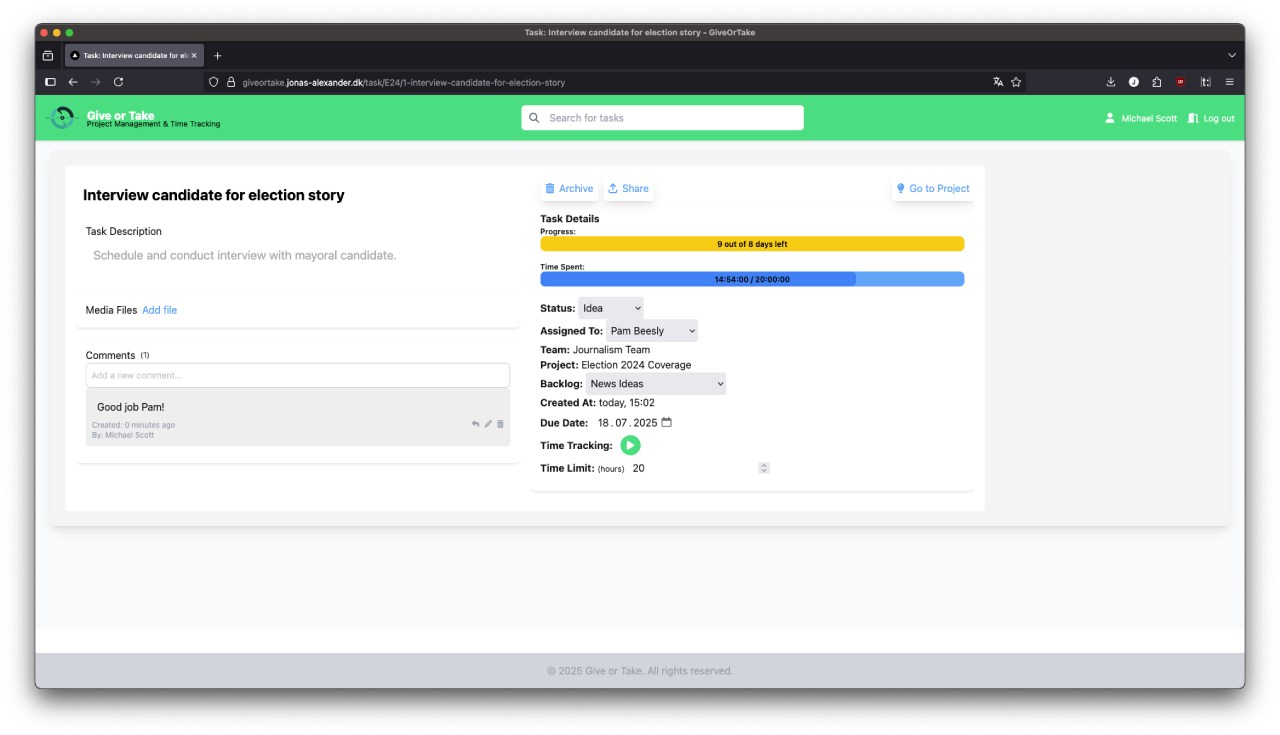Start time tracking with the play button
The width and height of the screenshot is (1280, 735).
tap(630, 446)
